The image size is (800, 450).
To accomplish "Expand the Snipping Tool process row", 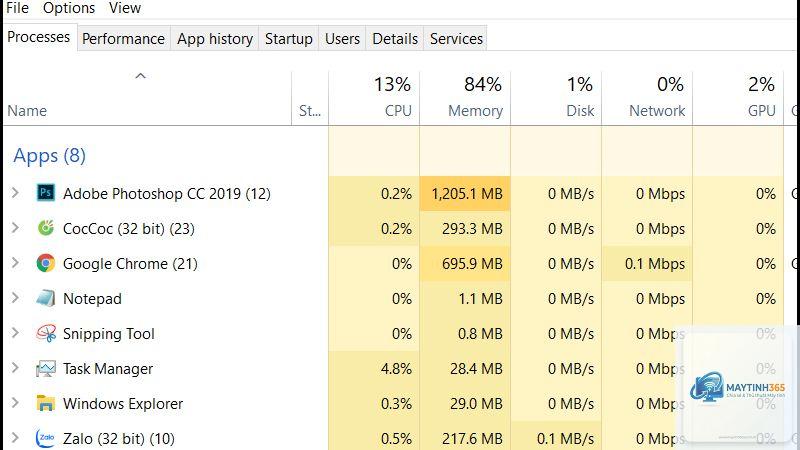I will (x=15, y=333).
